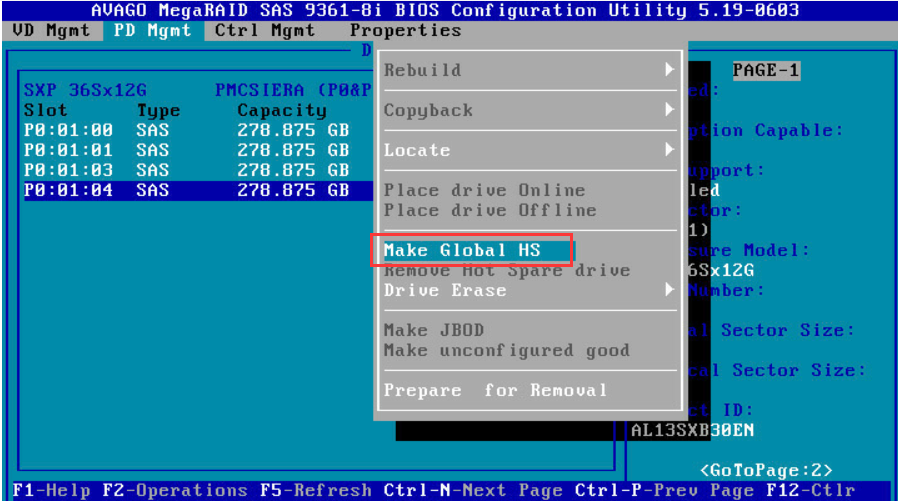Open the VD Mgmt tab
This screenshot has width=898, height=501.
[x=52, y=30]
